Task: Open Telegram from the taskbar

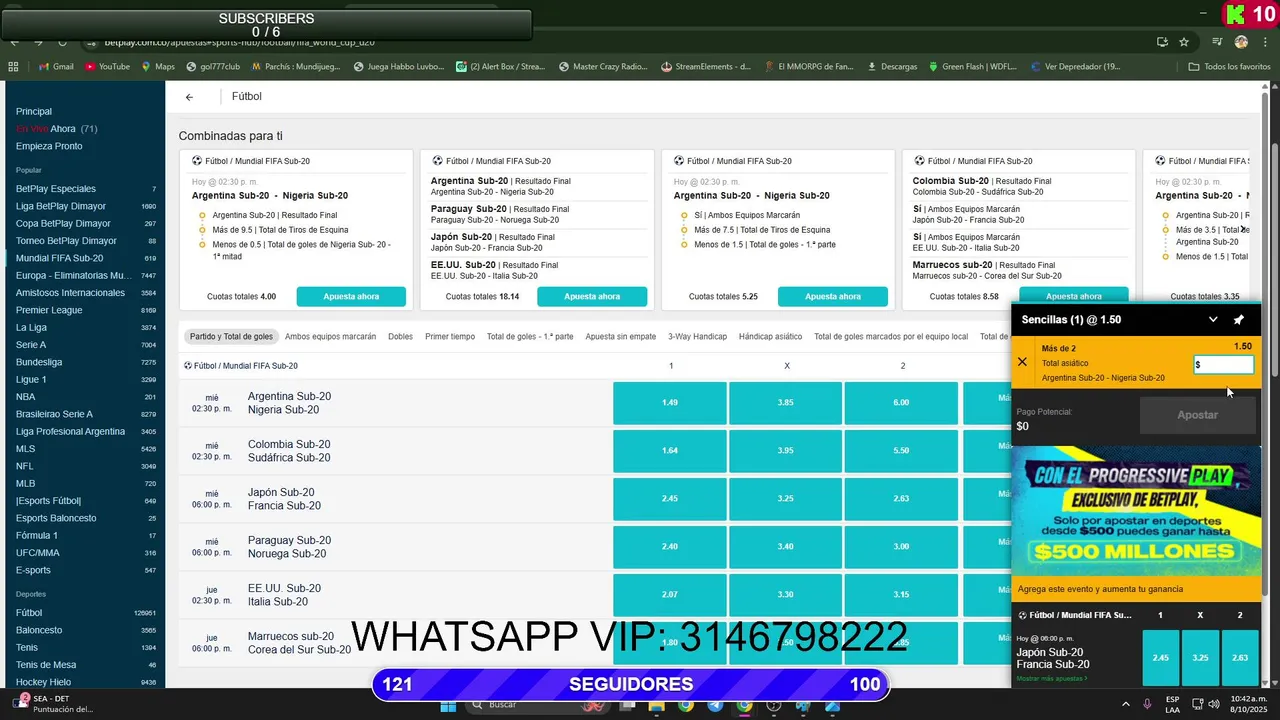Action: 715,705
